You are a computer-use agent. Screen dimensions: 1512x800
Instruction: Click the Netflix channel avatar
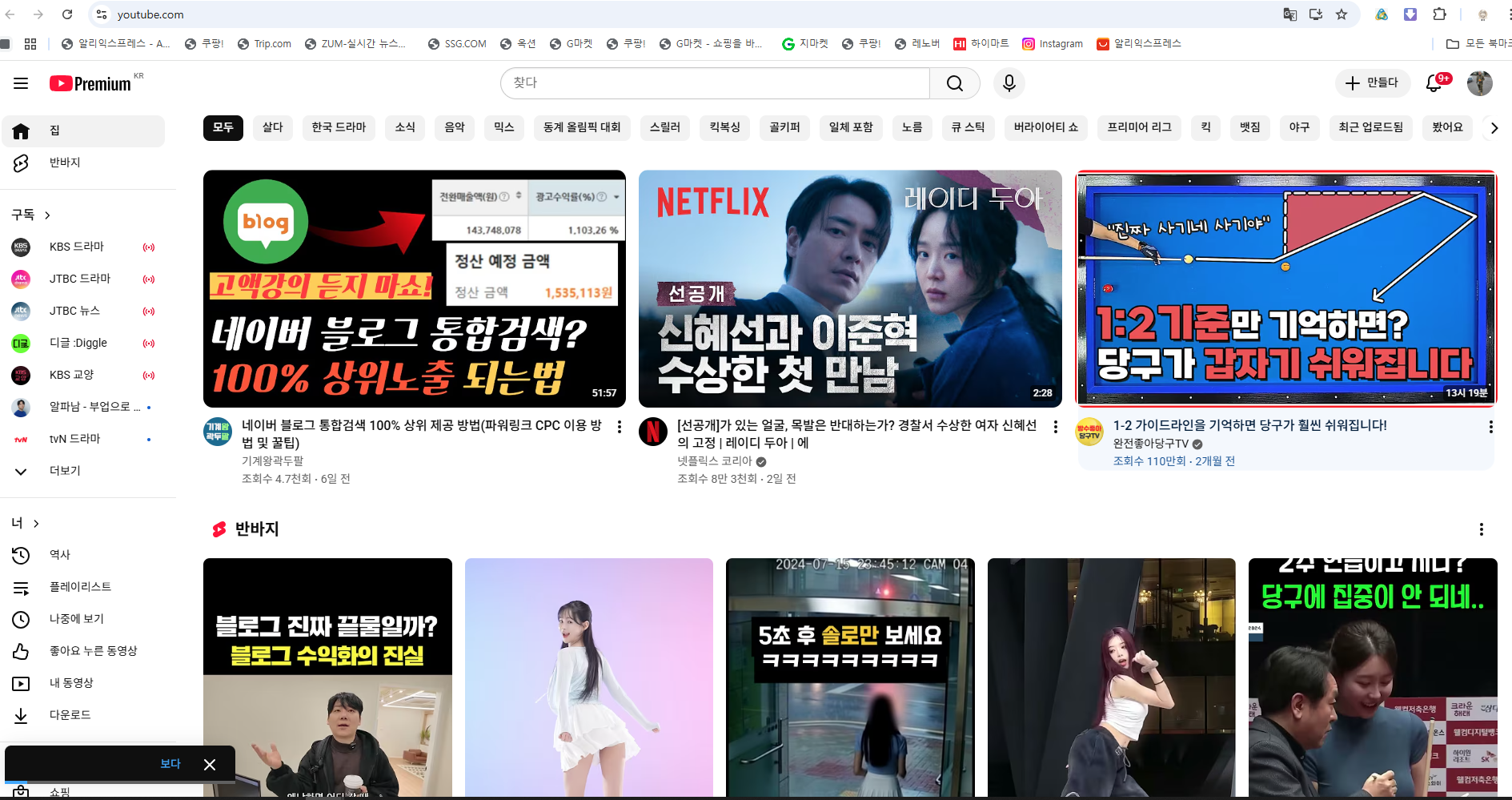pos(653,432)
